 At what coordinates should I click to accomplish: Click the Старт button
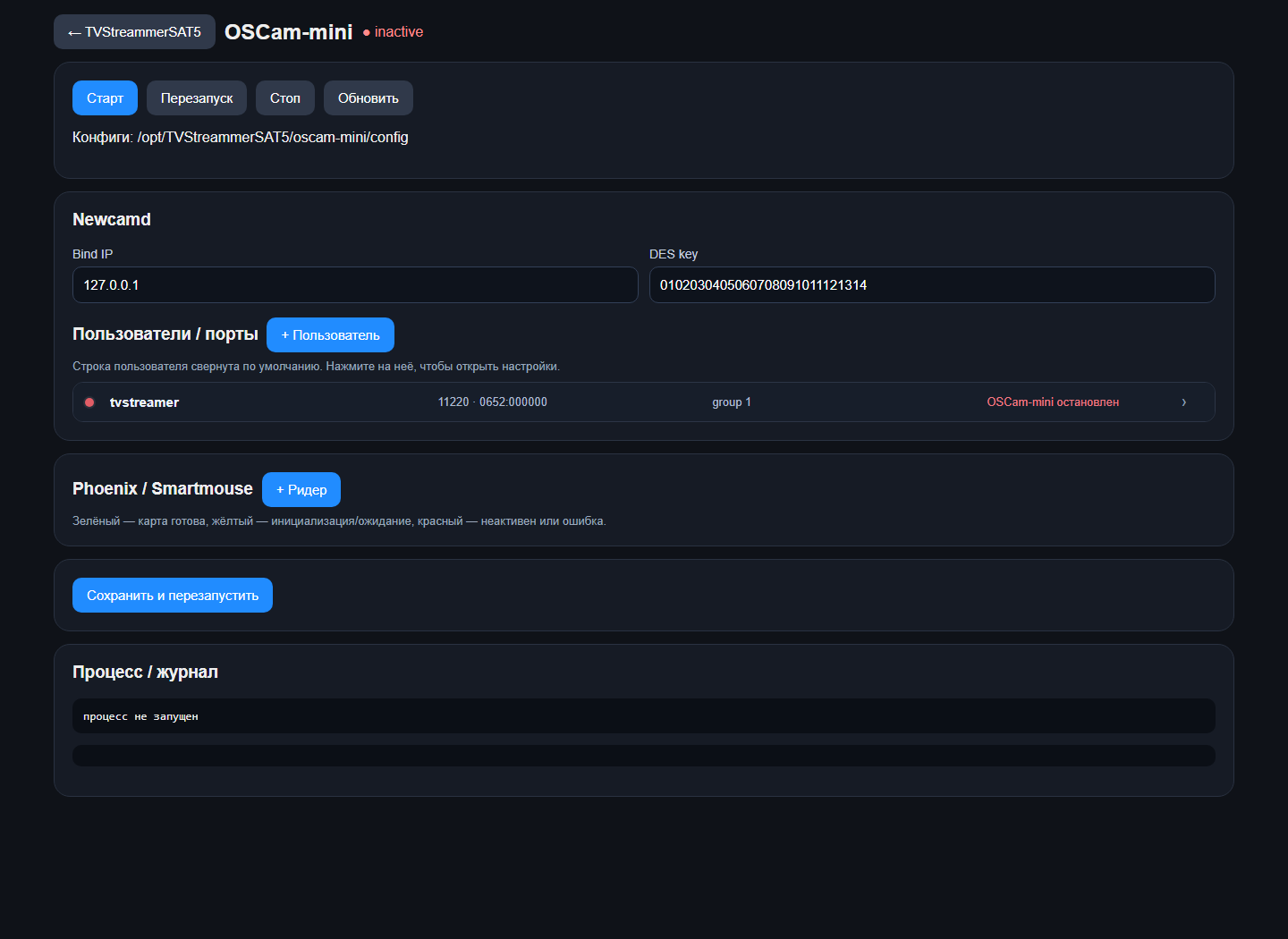(x=105, y=98)
